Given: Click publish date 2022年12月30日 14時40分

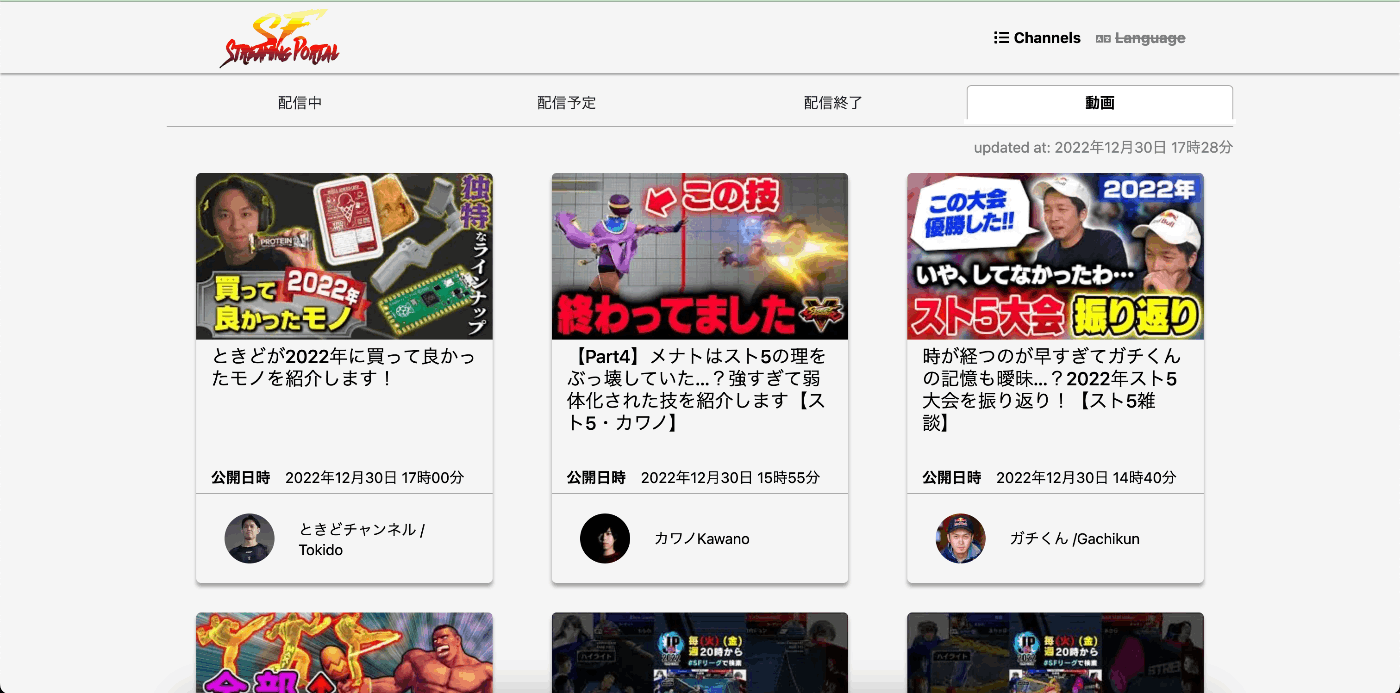Looking at the screenshot, I should (x=1086, y=478).
